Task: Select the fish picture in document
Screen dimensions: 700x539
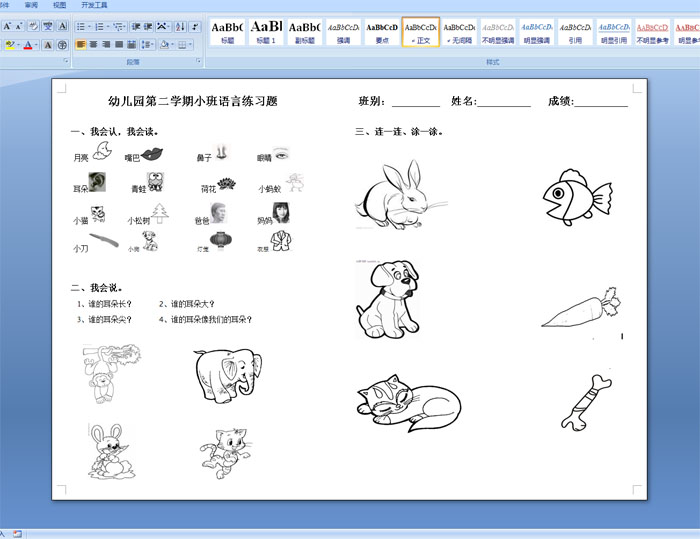Action: coord(577,197)
